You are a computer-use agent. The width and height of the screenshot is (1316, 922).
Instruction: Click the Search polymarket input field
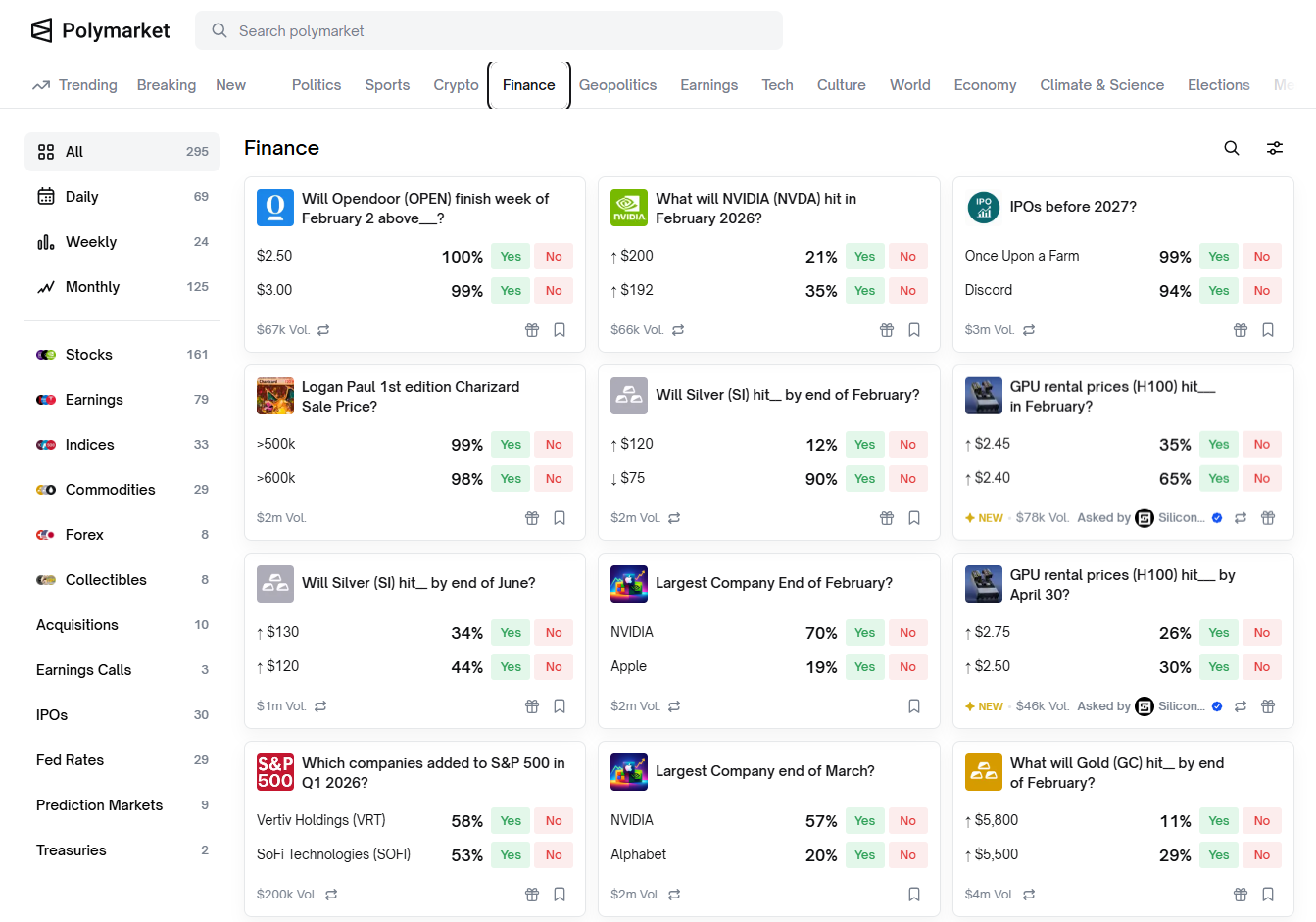coord(489,30)
